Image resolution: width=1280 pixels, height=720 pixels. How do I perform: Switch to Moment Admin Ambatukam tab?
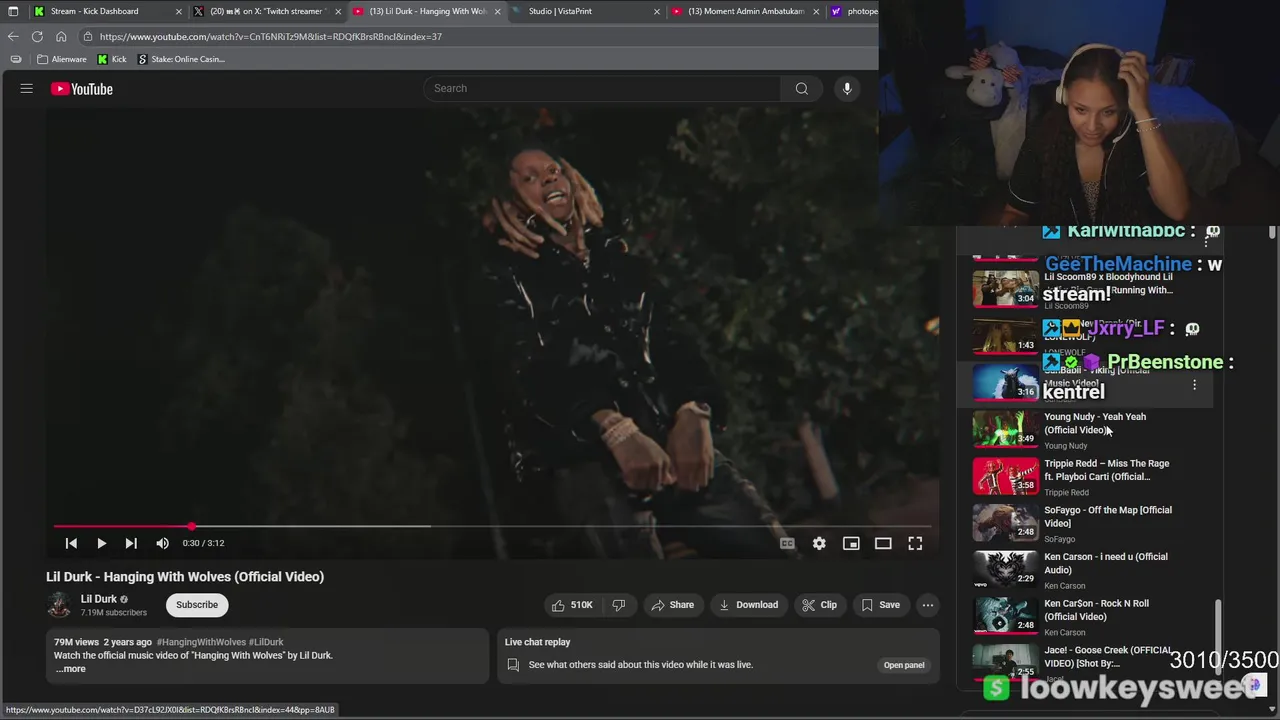coord(746,11)
